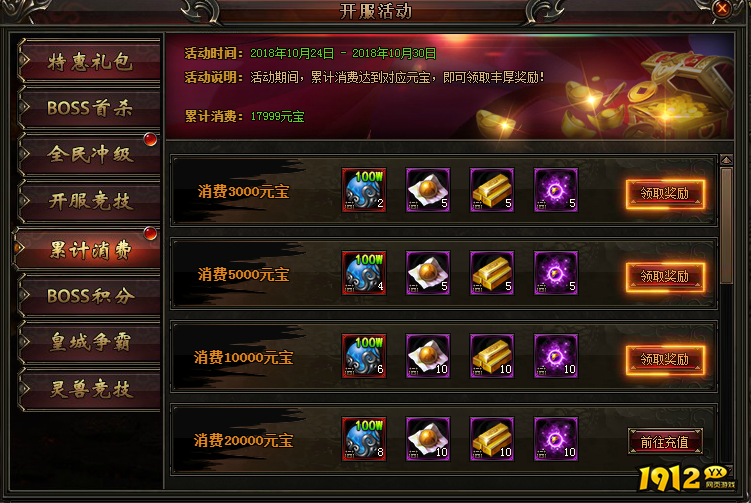Click the purple gem icon in 10000元宝 row
751x503 pixels.
(x=556, y=356)
